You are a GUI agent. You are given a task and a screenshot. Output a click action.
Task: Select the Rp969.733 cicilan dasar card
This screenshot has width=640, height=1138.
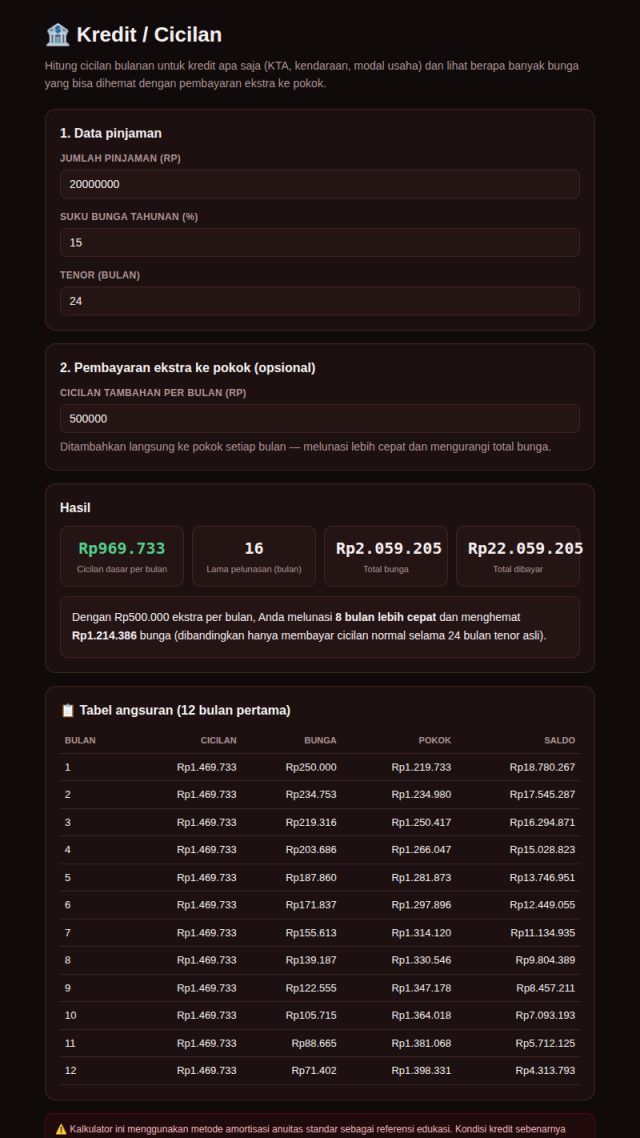122,556
